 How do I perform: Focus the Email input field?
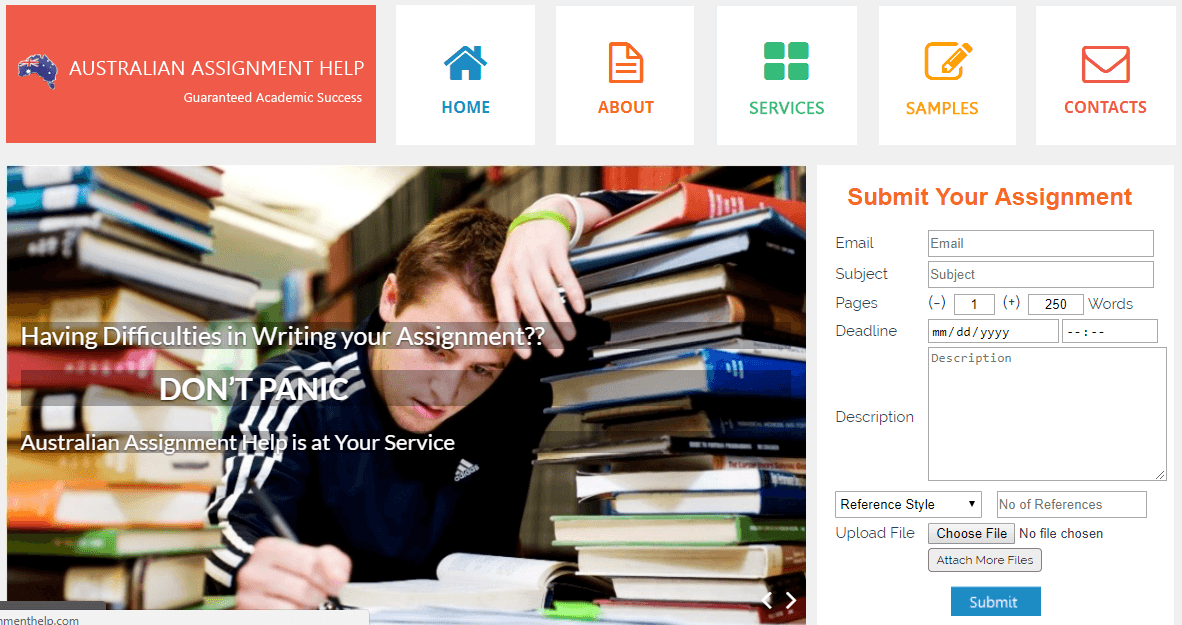(x=1040, y=244)
